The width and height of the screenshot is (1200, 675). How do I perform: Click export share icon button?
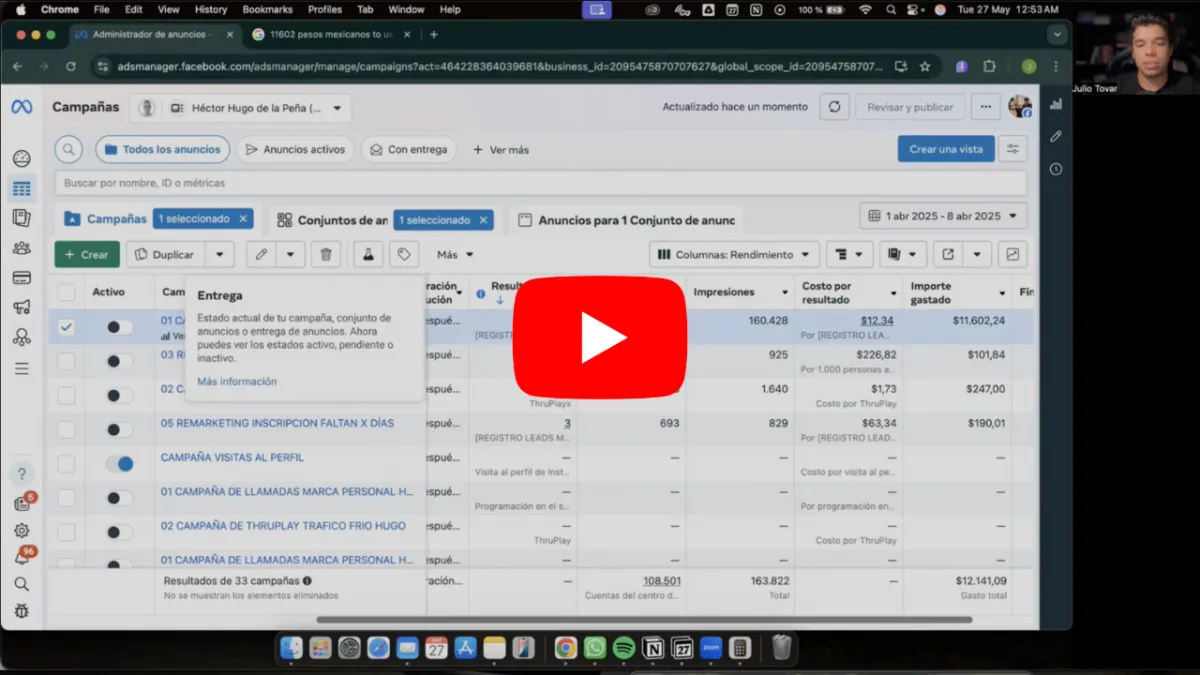pos(948,255)
